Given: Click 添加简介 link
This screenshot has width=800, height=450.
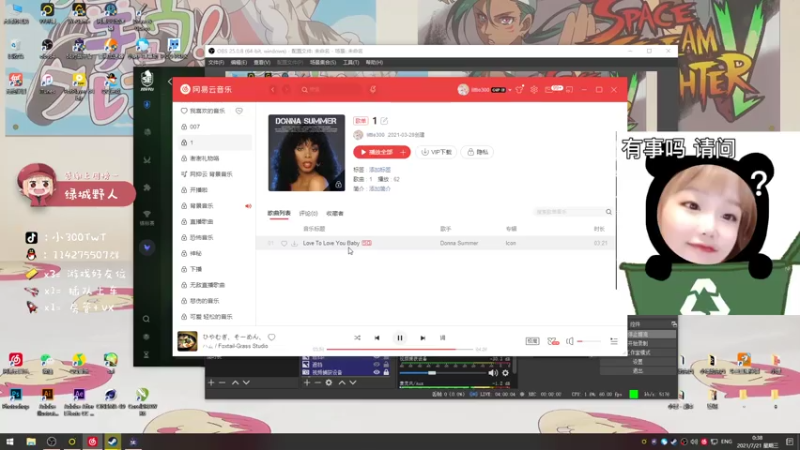Looking at the screenshot, I should coord(380,189).
